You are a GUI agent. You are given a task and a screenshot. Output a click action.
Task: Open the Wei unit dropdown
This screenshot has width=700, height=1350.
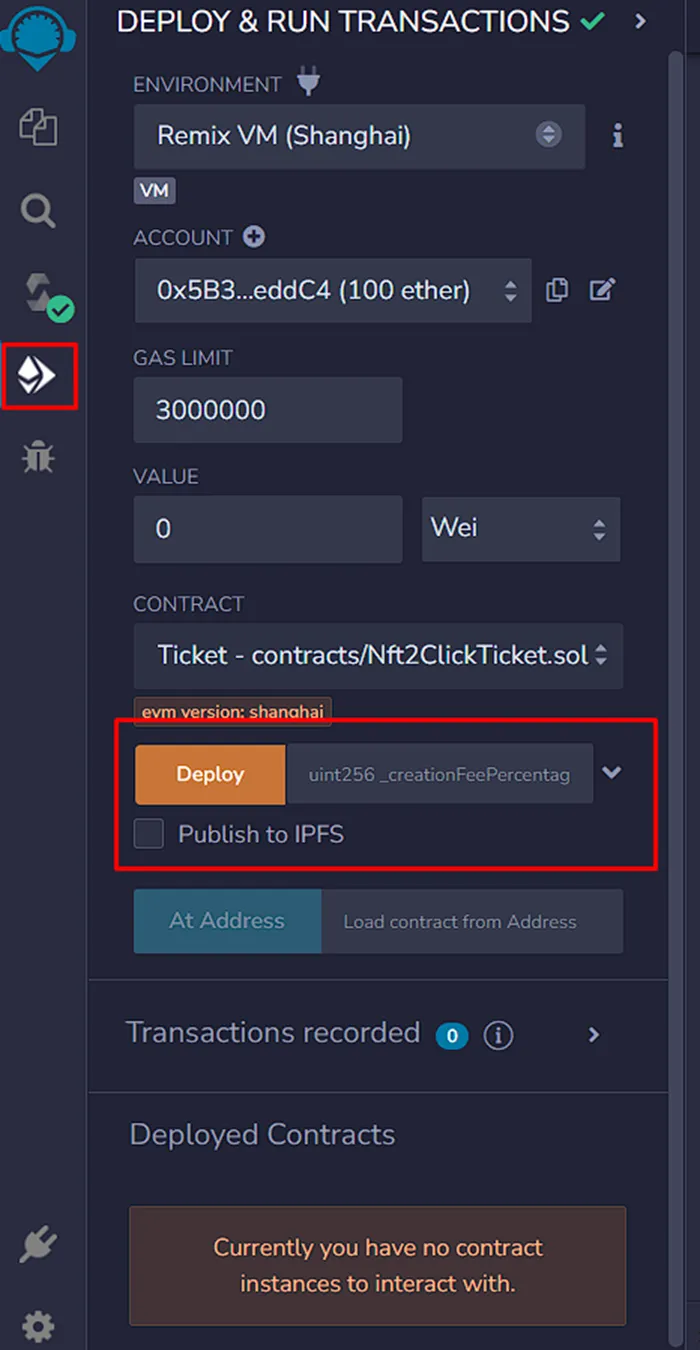point(520,528)
